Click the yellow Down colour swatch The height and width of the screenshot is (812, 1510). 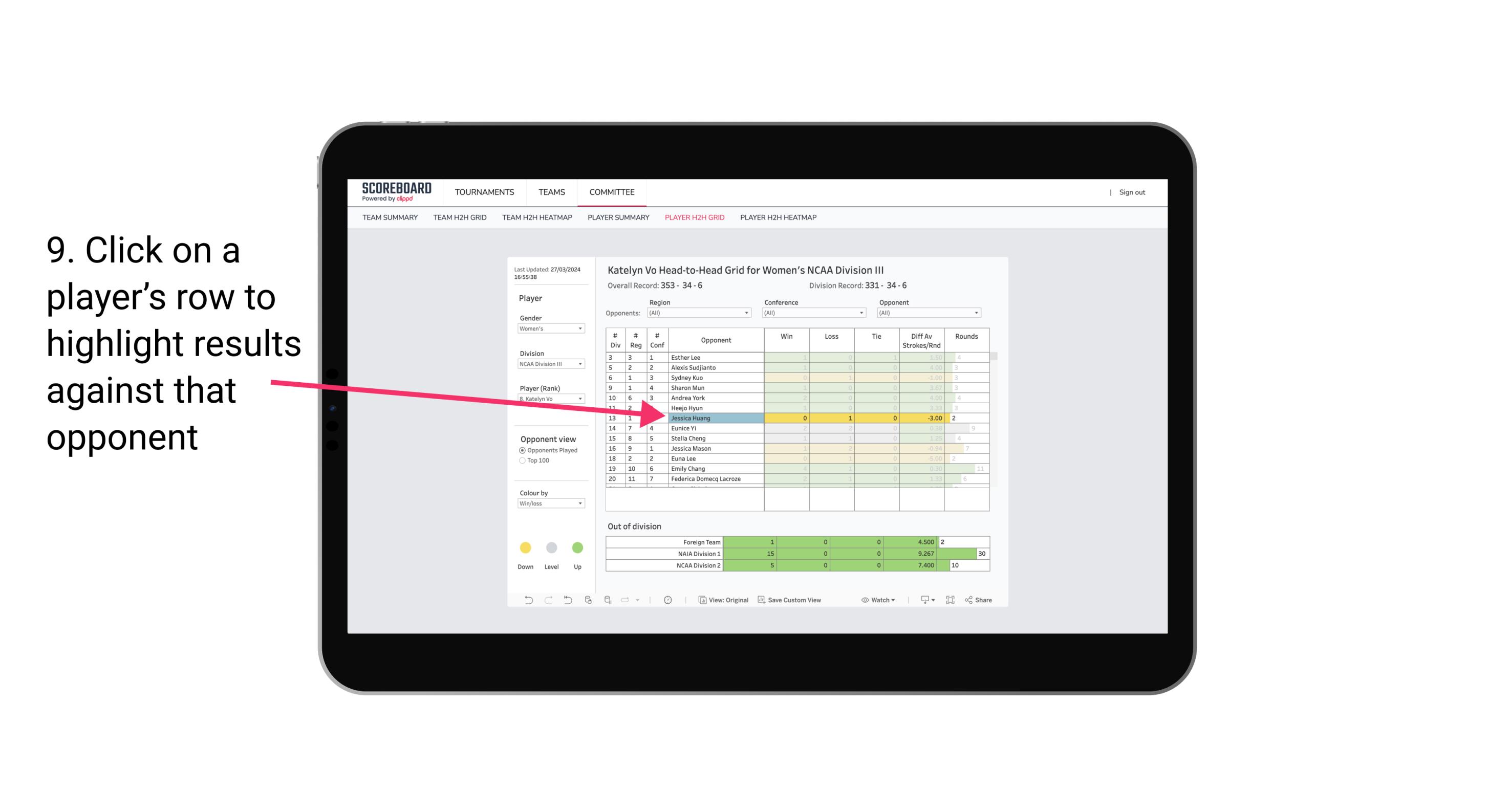pos(525,546)
